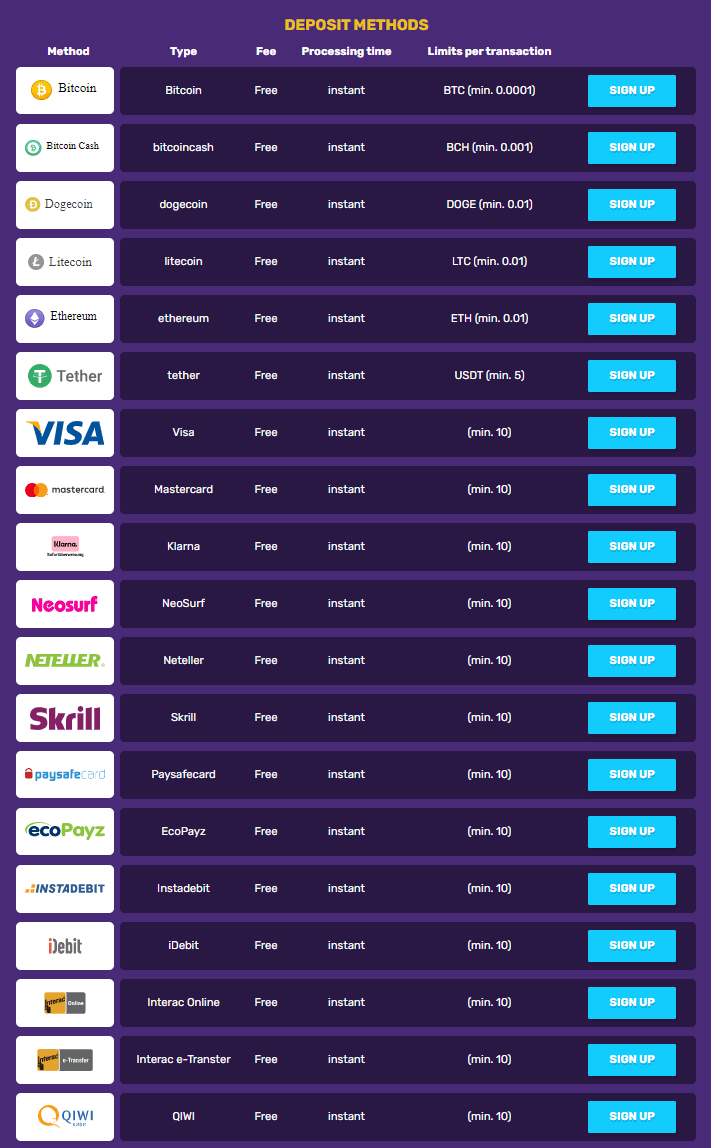This screenshot has width=711, height=1148.
Task: Sign up in the Neteller row
Action: pyautogui.click(x=631, y=660)
